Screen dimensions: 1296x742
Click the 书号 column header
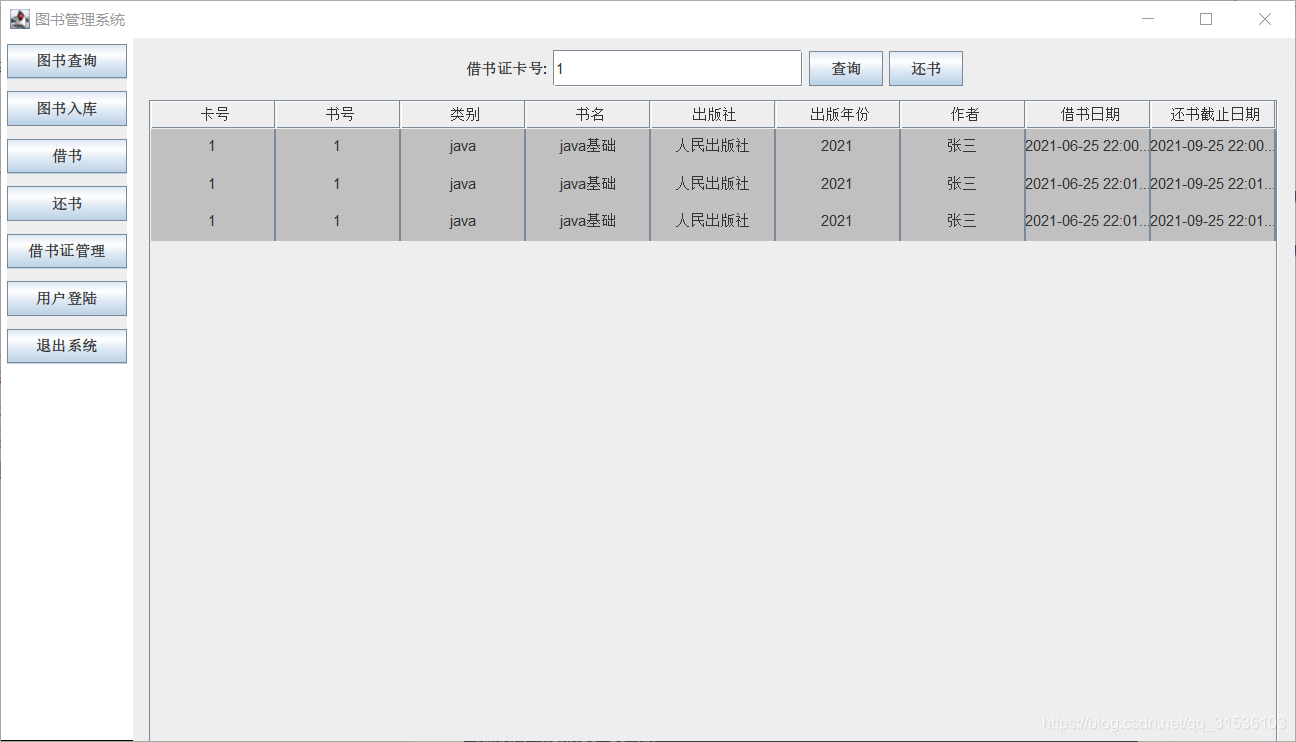pos(337,113)
